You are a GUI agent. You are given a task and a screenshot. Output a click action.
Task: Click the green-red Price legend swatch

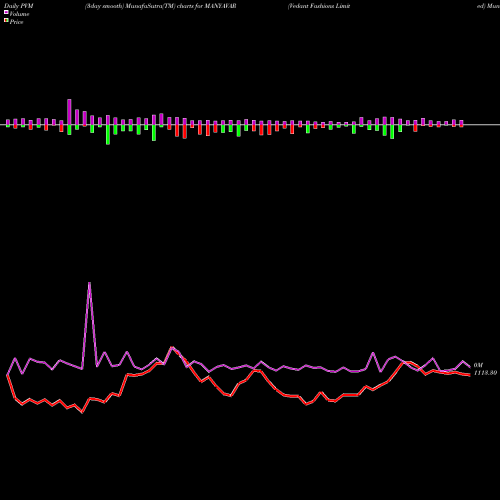[x=6, y=21]
